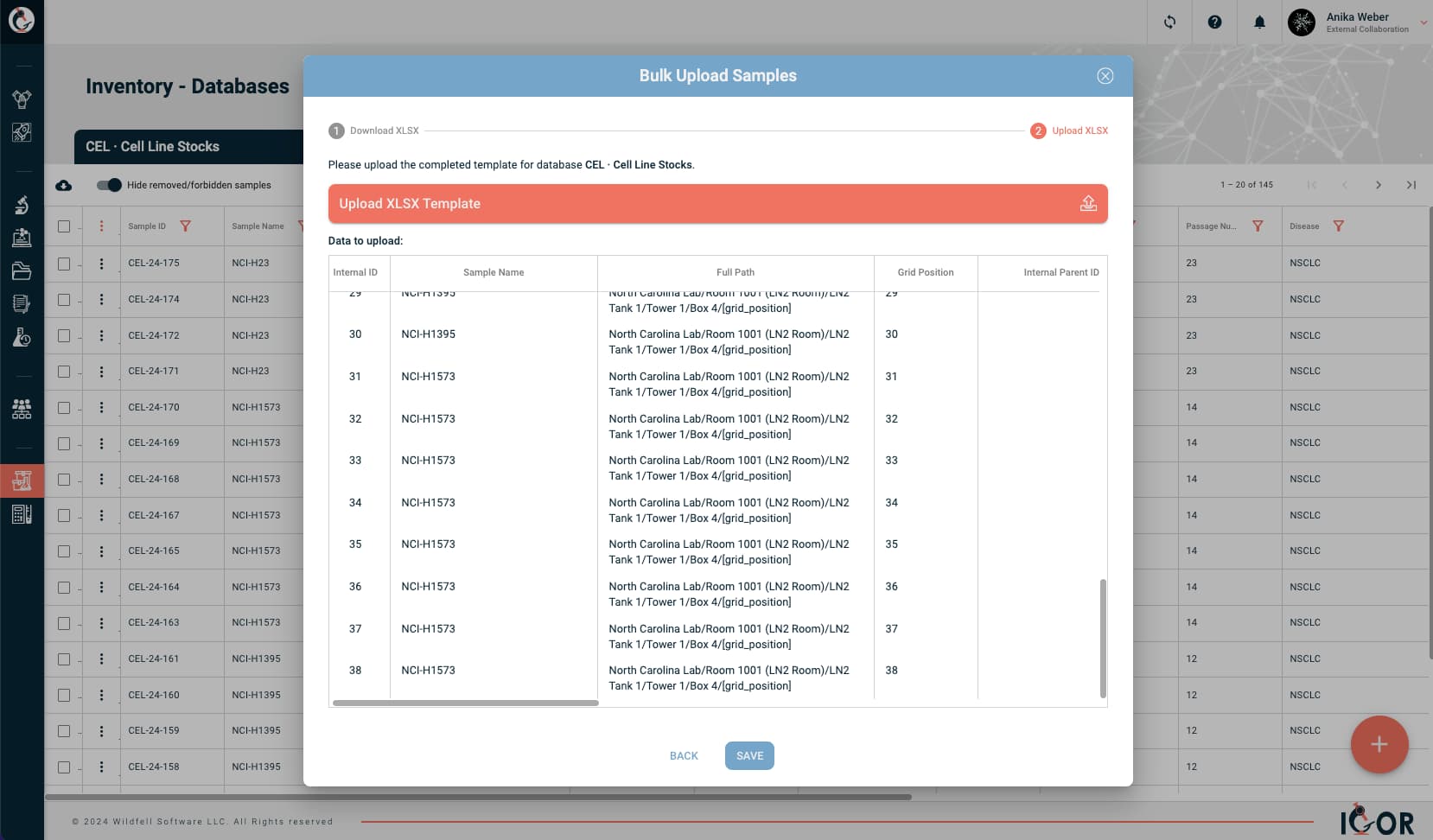The width and height of the screenshot is (1433, 840).
Task: Open the Disease column filter
Action: (x=1338, y=226)
